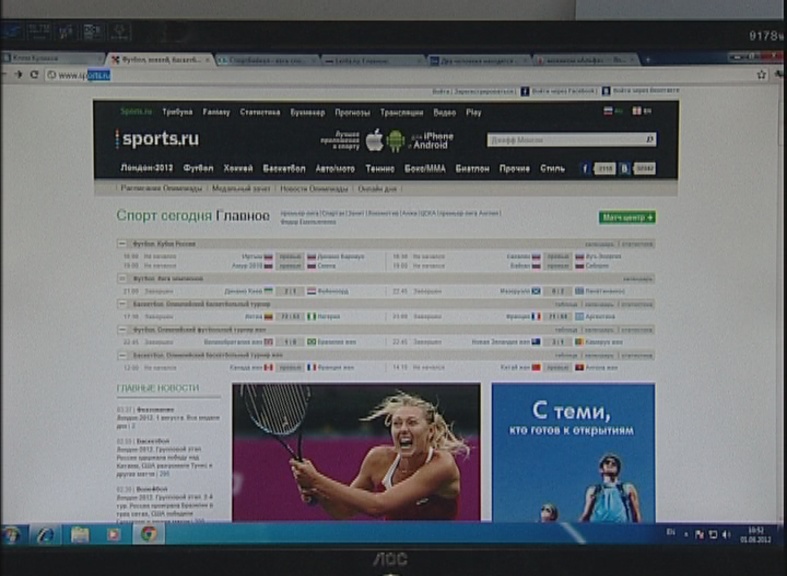Image resolution: width=787 pixels, height=576 pixels.
Task: Open Статистика in the top menu
Action: pyautogui.click(x=260, y=112)
